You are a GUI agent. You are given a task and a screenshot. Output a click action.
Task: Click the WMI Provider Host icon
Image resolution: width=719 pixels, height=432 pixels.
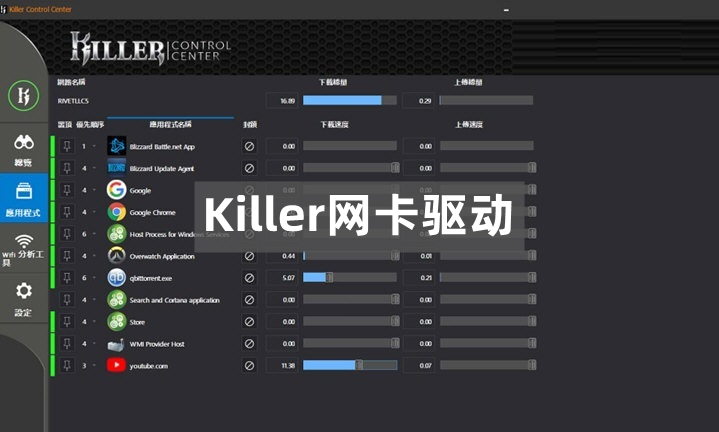(117, 344)
